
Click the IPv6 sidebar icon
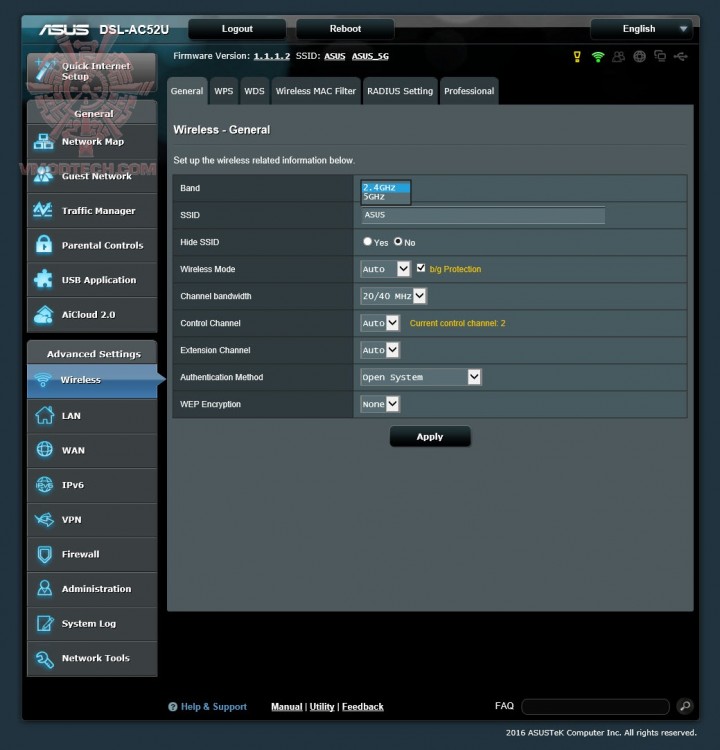[44, 485]
